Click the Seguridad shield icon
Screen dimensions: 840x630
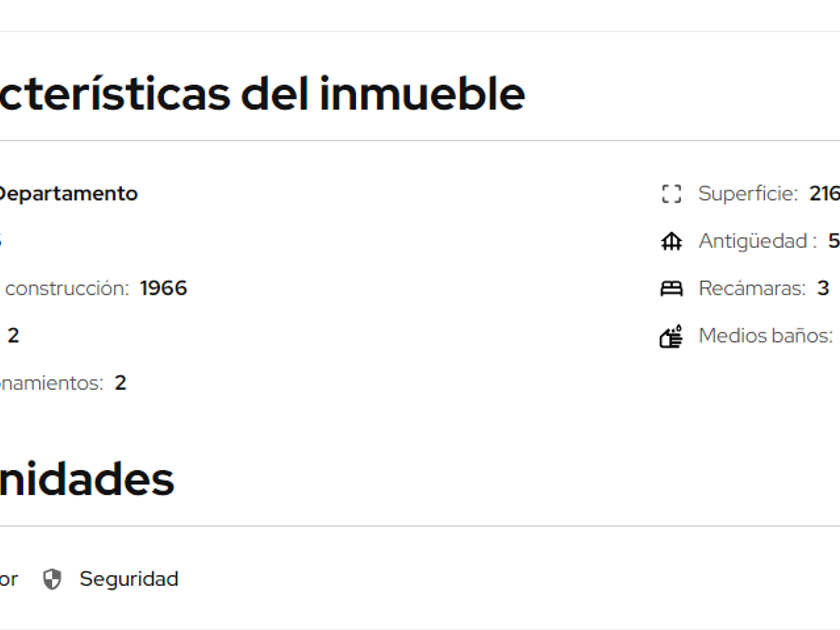pyautogui.click(x=52, y=579)
